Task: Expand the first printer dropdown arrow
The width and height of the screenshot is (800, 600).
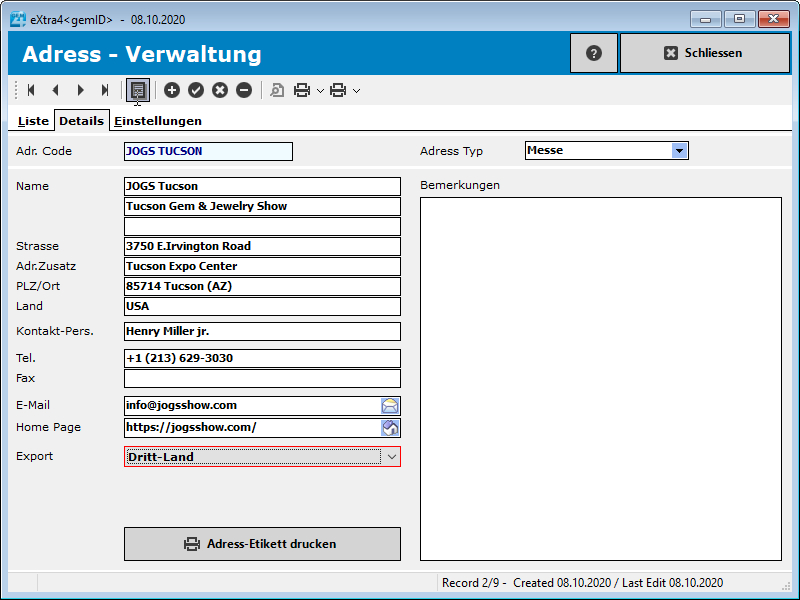Action: 320,91
